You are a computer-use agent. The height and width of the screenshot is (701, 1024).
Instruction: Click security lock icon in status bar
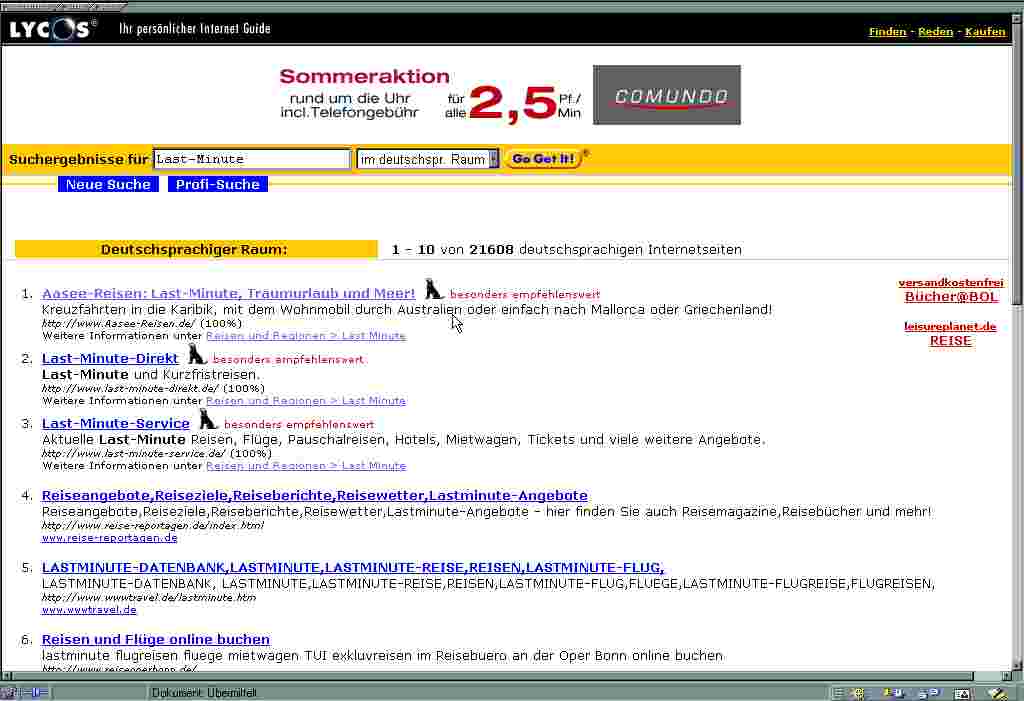click(x=9, y=693)
